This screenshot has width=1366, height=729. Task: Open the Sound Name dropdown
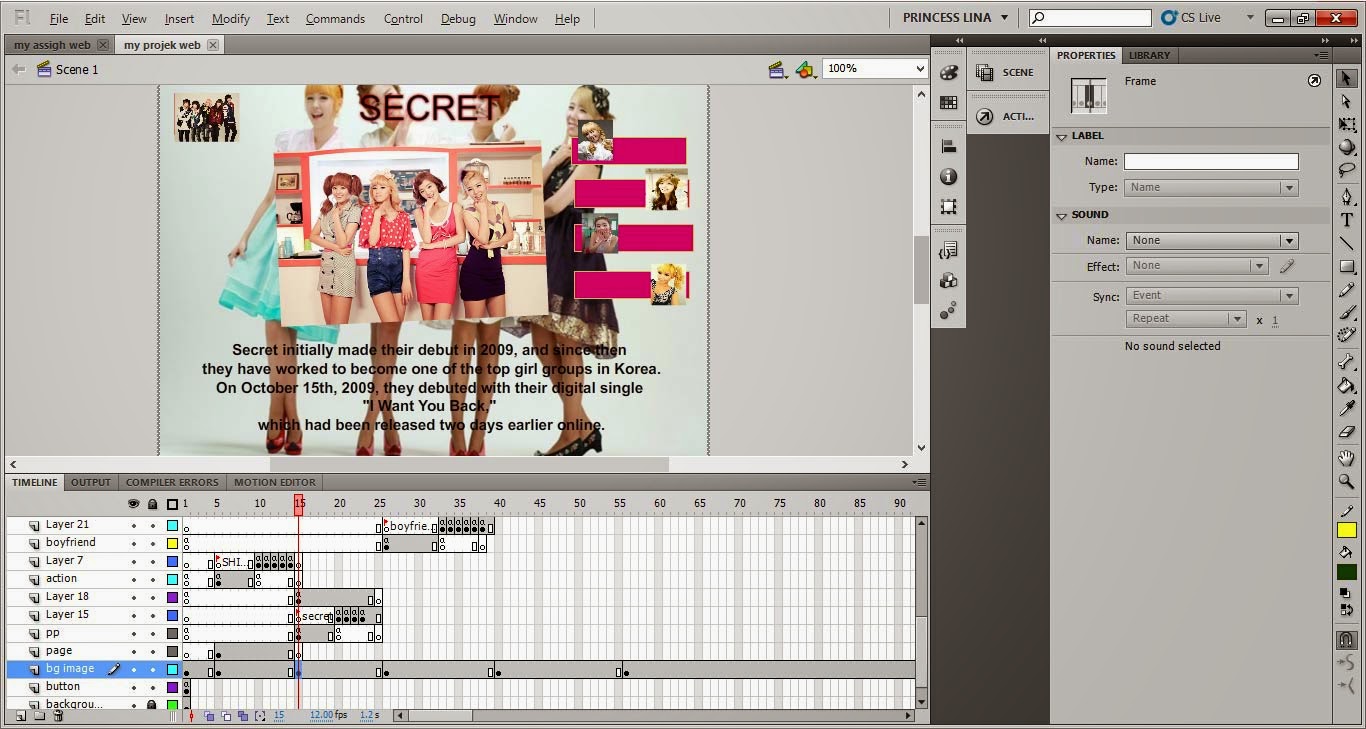(x=1211, y=240)
